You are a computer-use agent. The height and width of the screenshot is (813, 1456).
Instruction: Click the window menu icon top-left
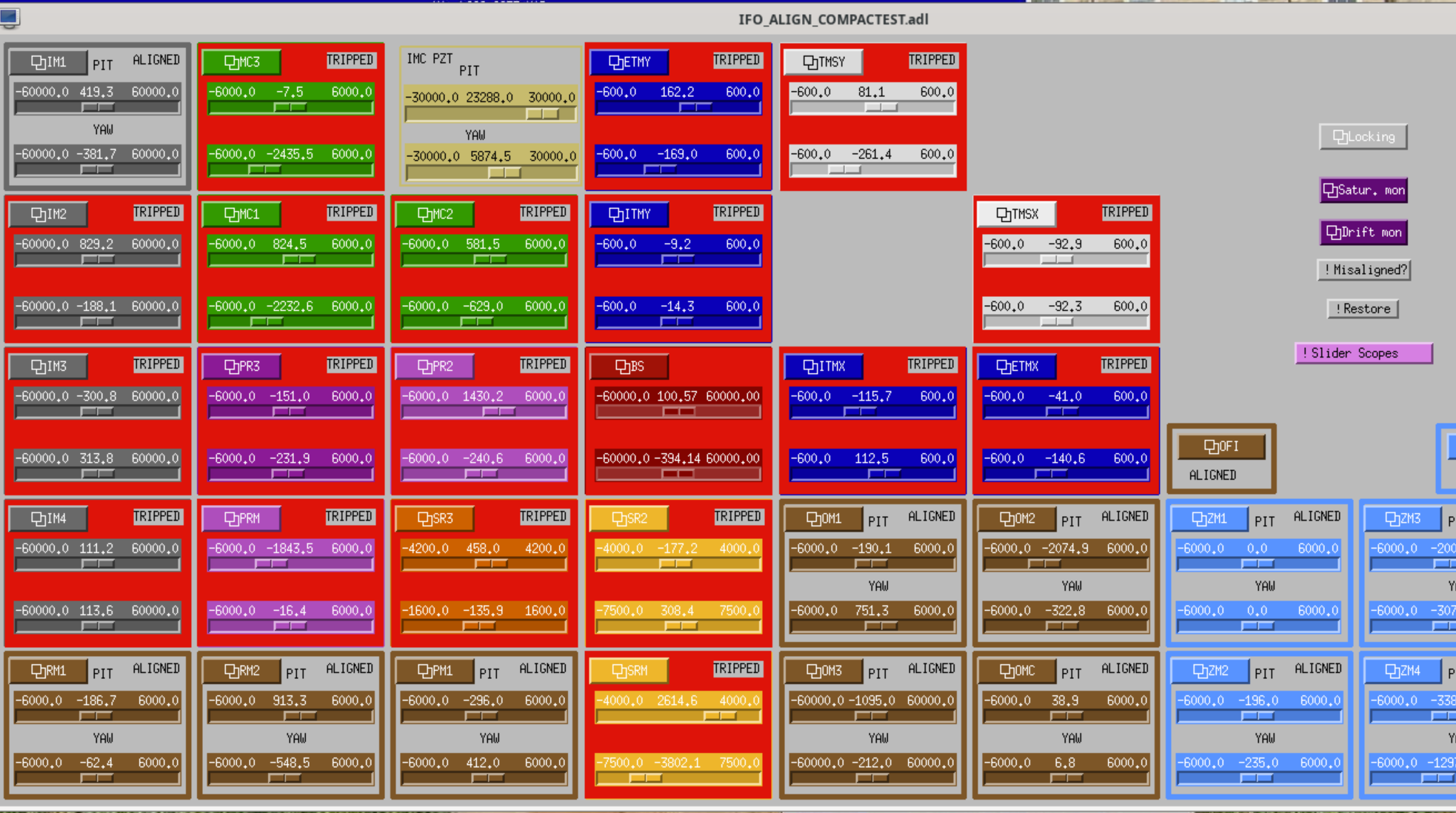pos(10,17)
